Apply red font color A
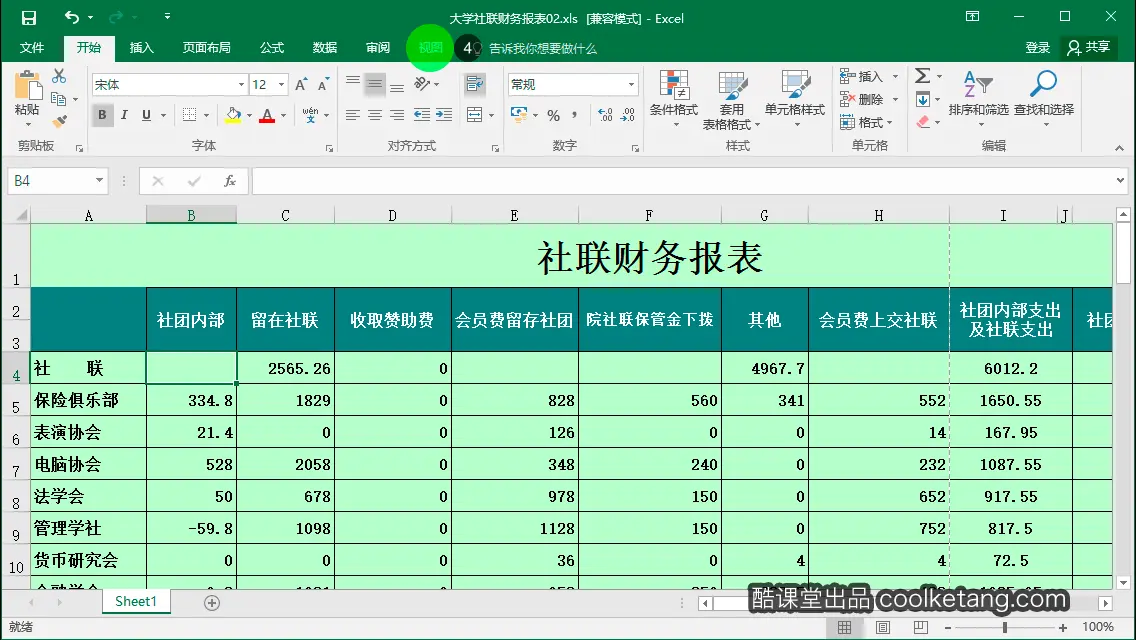The width and height of the screenshot is (1136, 640). [x=267, y=115]
